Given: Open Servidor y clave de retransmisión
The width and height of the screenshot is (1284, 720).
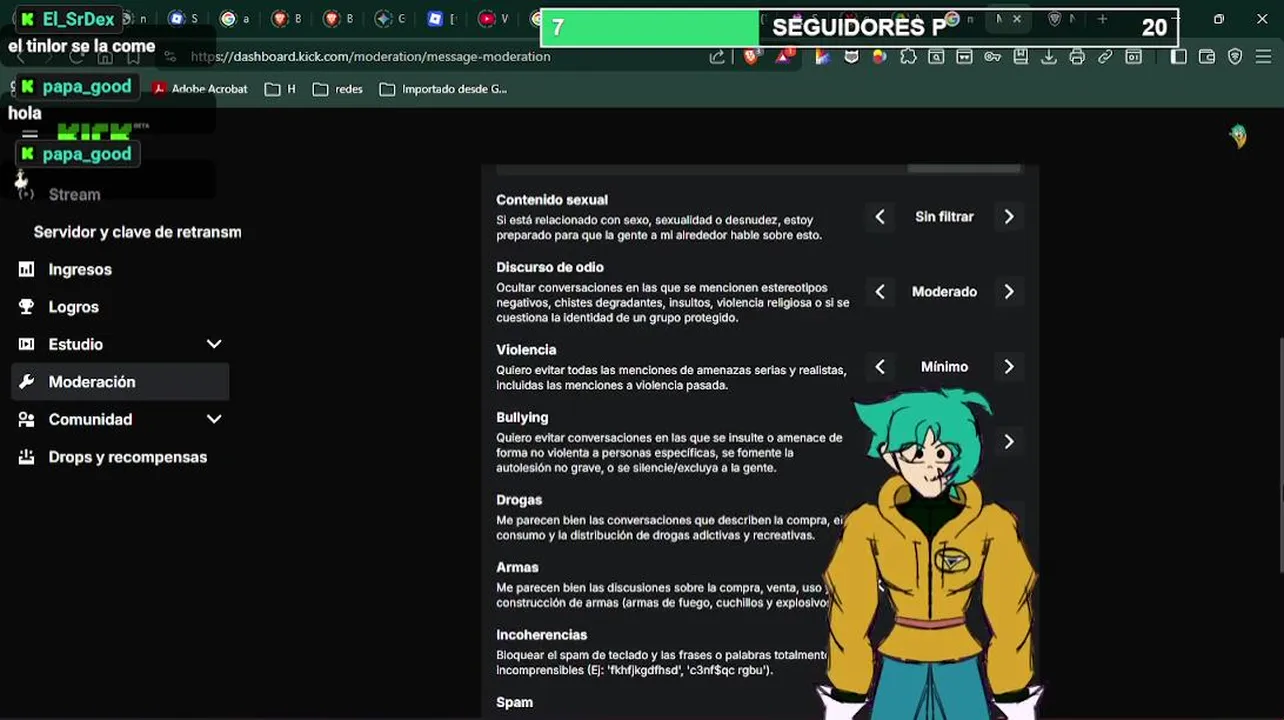Looking at the screenshot, I should (x=137, y=232).
